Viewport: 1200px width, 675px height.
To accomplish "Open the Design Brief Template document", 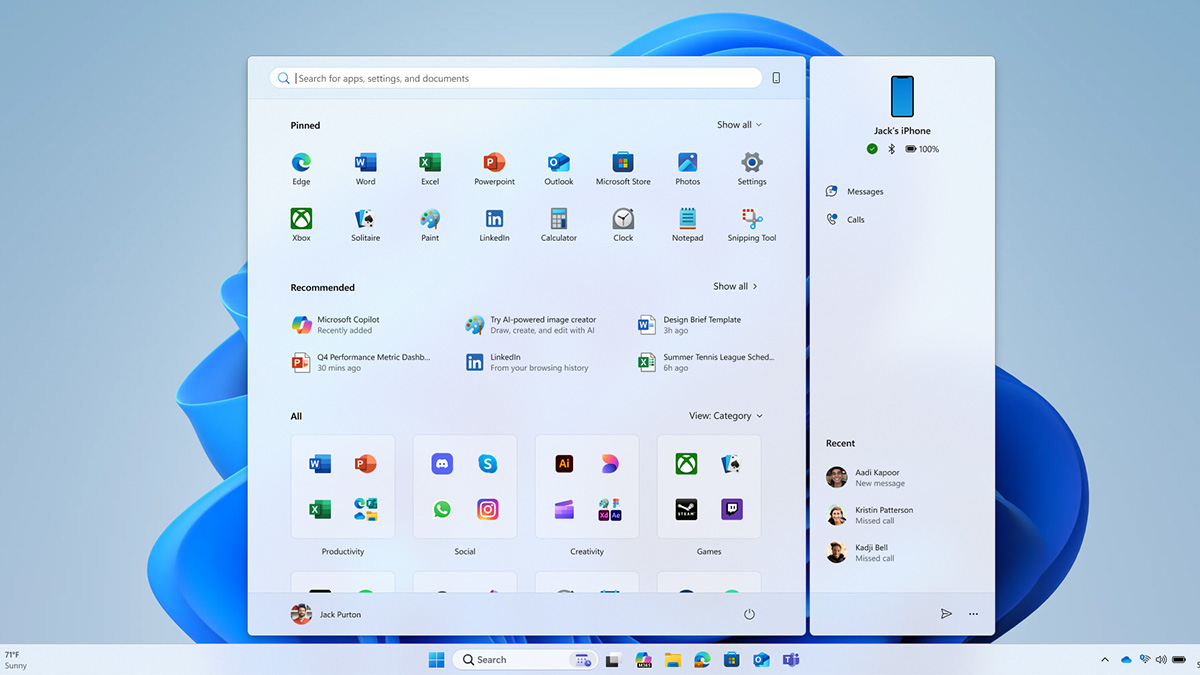I will point(690,325).
